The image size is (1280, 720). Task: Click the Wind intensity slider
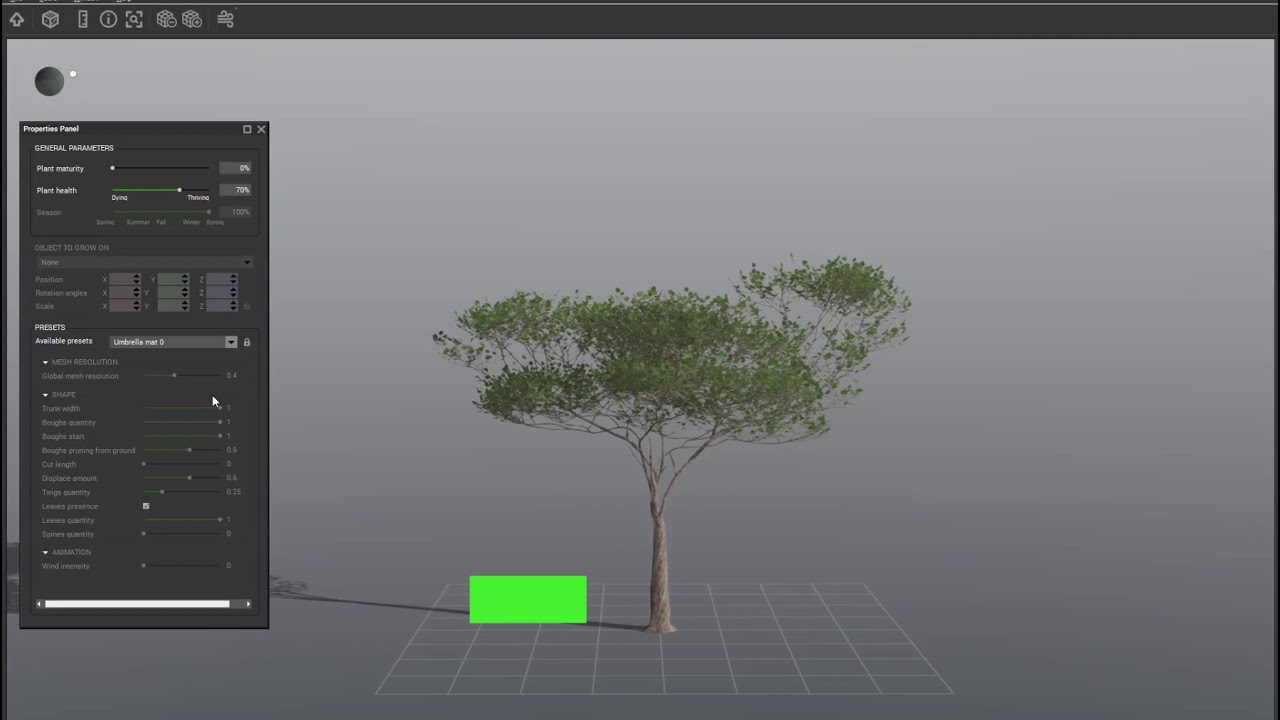(x=182, y=566)
